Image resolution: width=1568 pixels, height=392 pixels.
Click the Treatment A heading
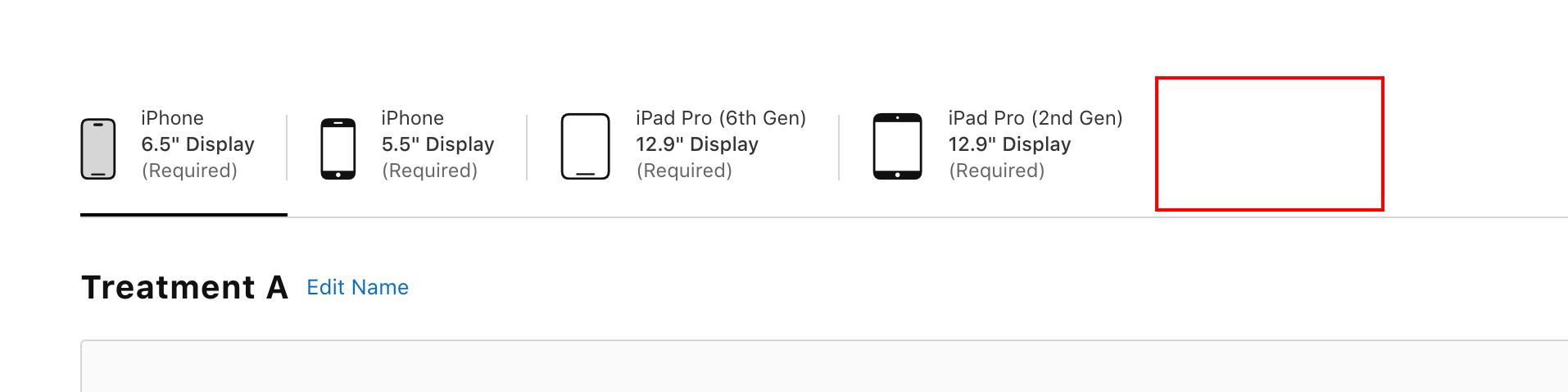pyautogui.click(x=184, y=288)
